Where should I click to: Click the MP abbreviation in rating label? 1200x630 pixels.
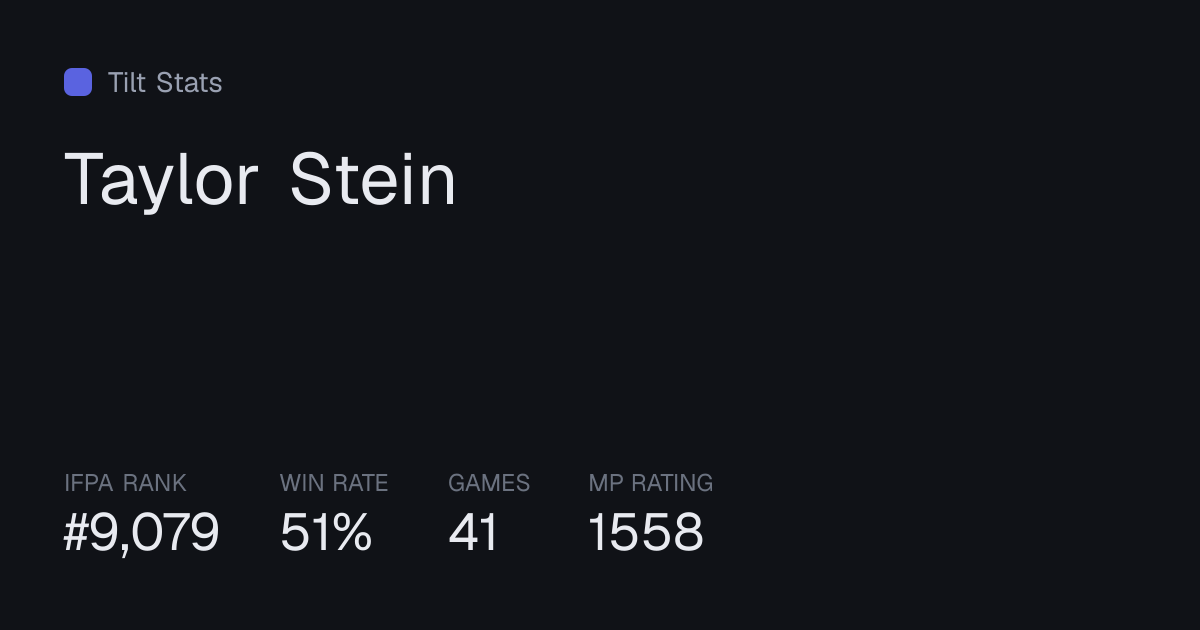(x=606, y=483)
